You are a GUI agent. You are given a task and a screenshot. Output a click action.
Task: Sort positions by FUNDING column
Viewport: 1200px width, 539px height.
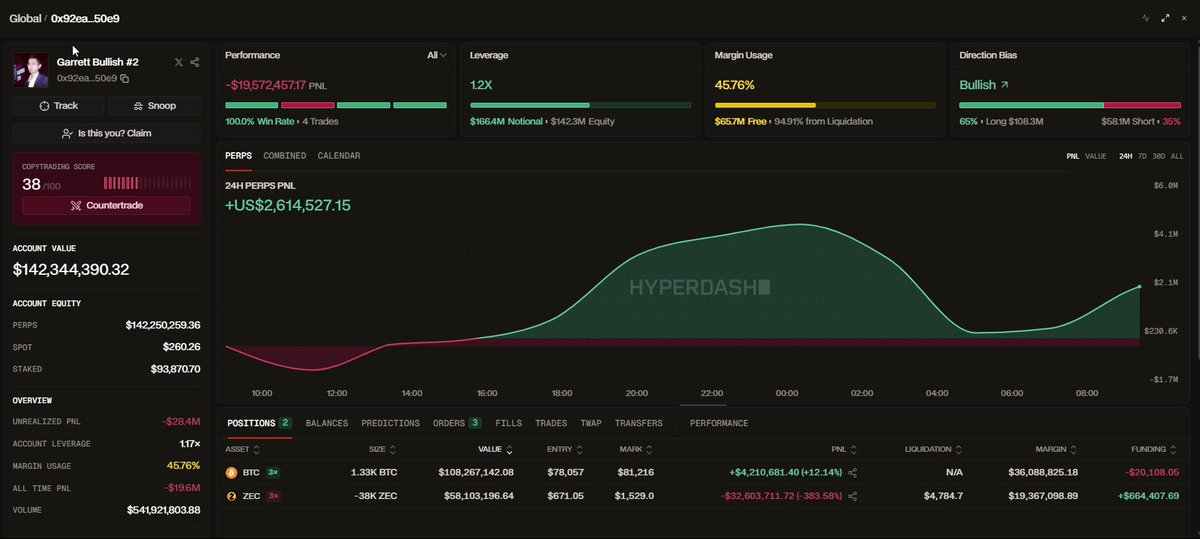[x=1156, y=450]
